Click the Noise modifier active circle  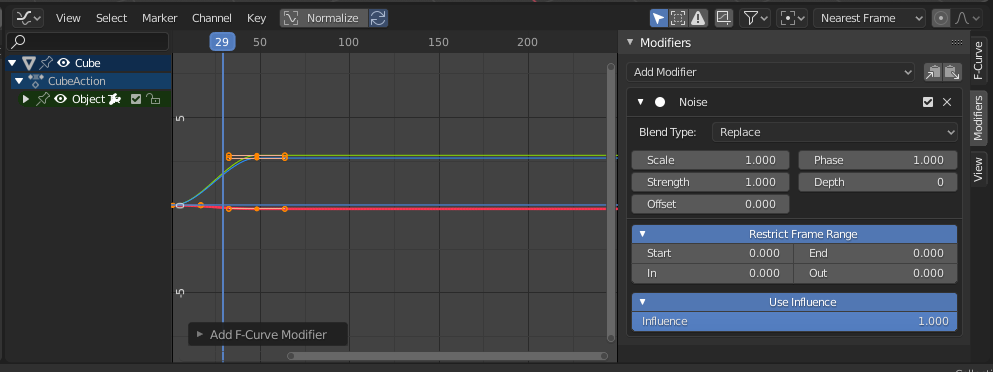point(660,102)
